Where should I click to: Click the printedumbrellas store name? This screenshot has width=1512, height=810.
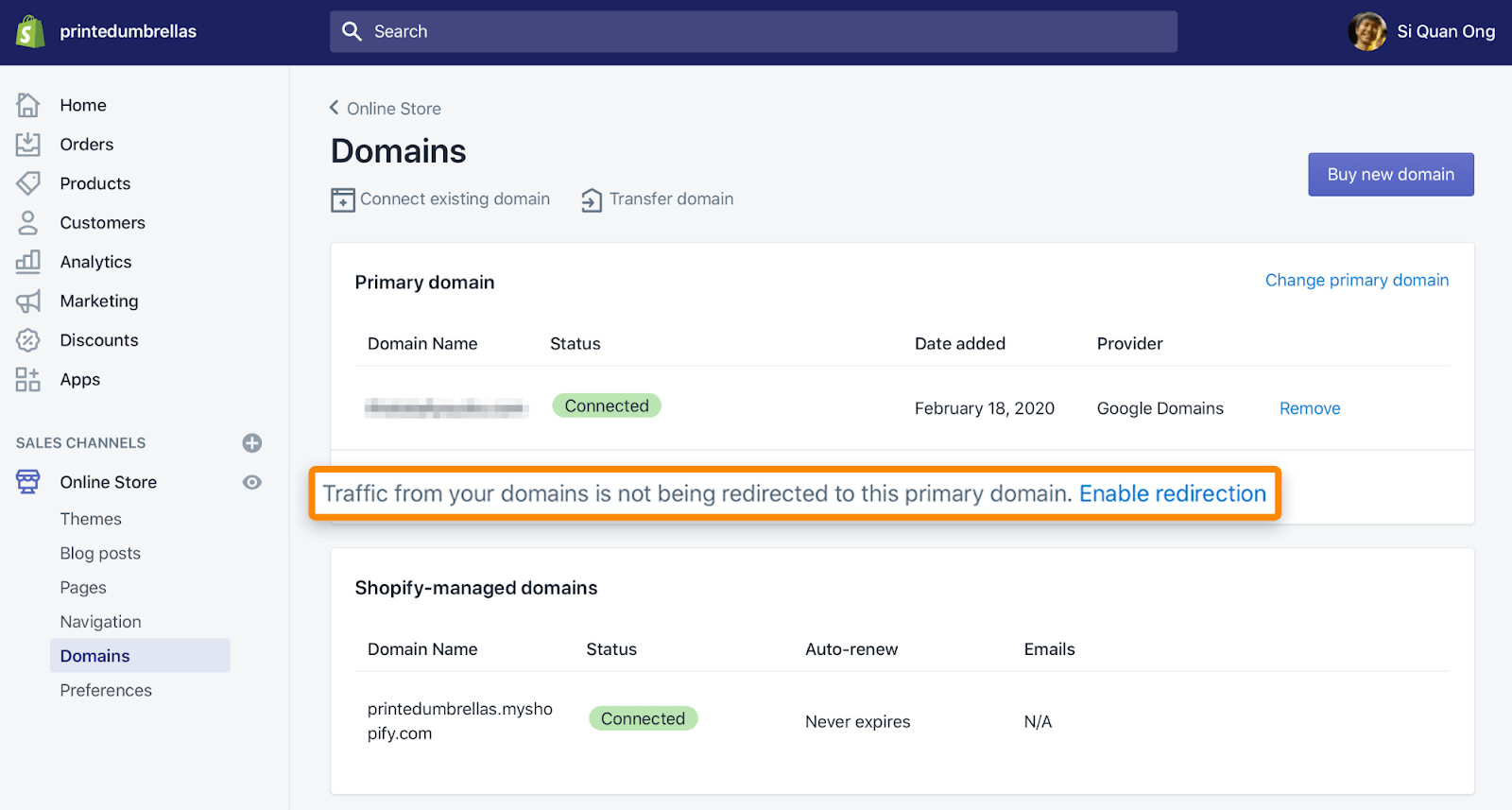point(129,31)
